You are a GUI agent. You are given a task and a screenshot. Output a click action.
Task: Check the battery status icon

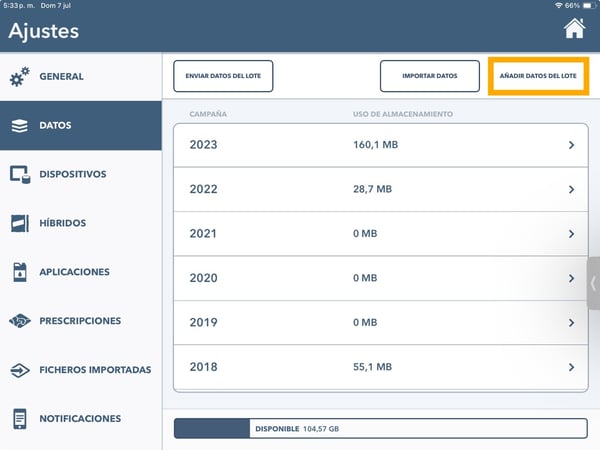click(590, 5)
